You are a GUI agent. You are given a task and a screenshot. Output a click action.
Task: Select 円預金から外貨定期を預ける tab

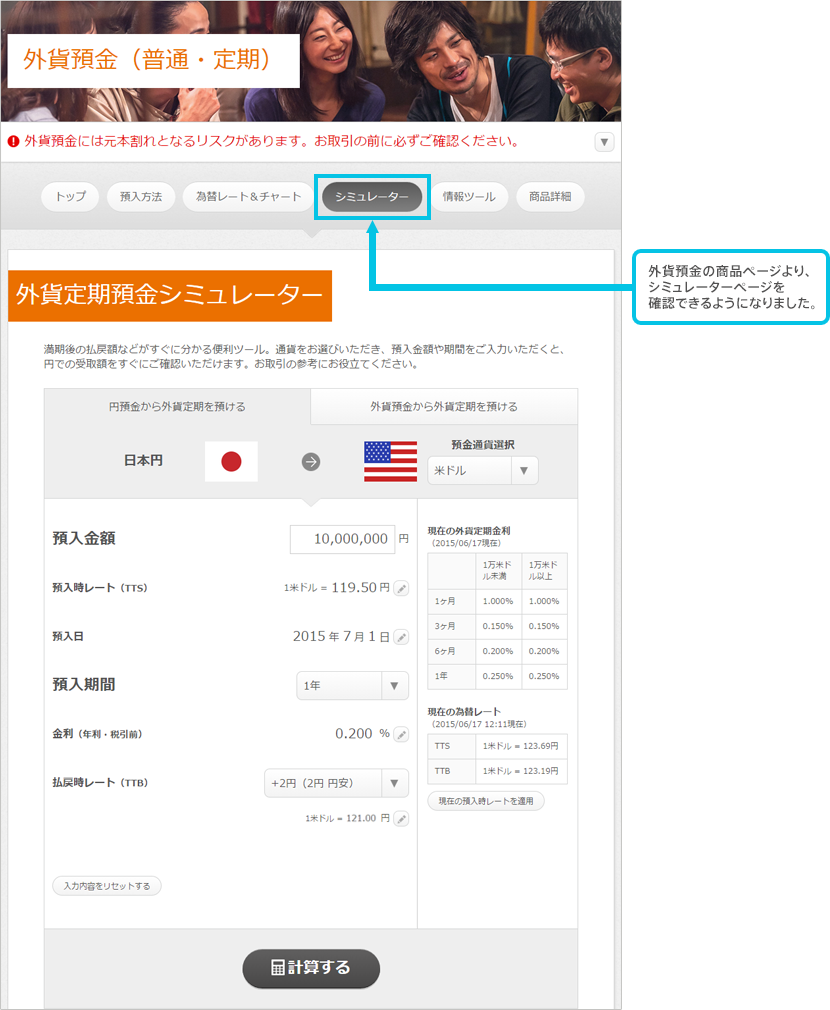tap(177, 407)
